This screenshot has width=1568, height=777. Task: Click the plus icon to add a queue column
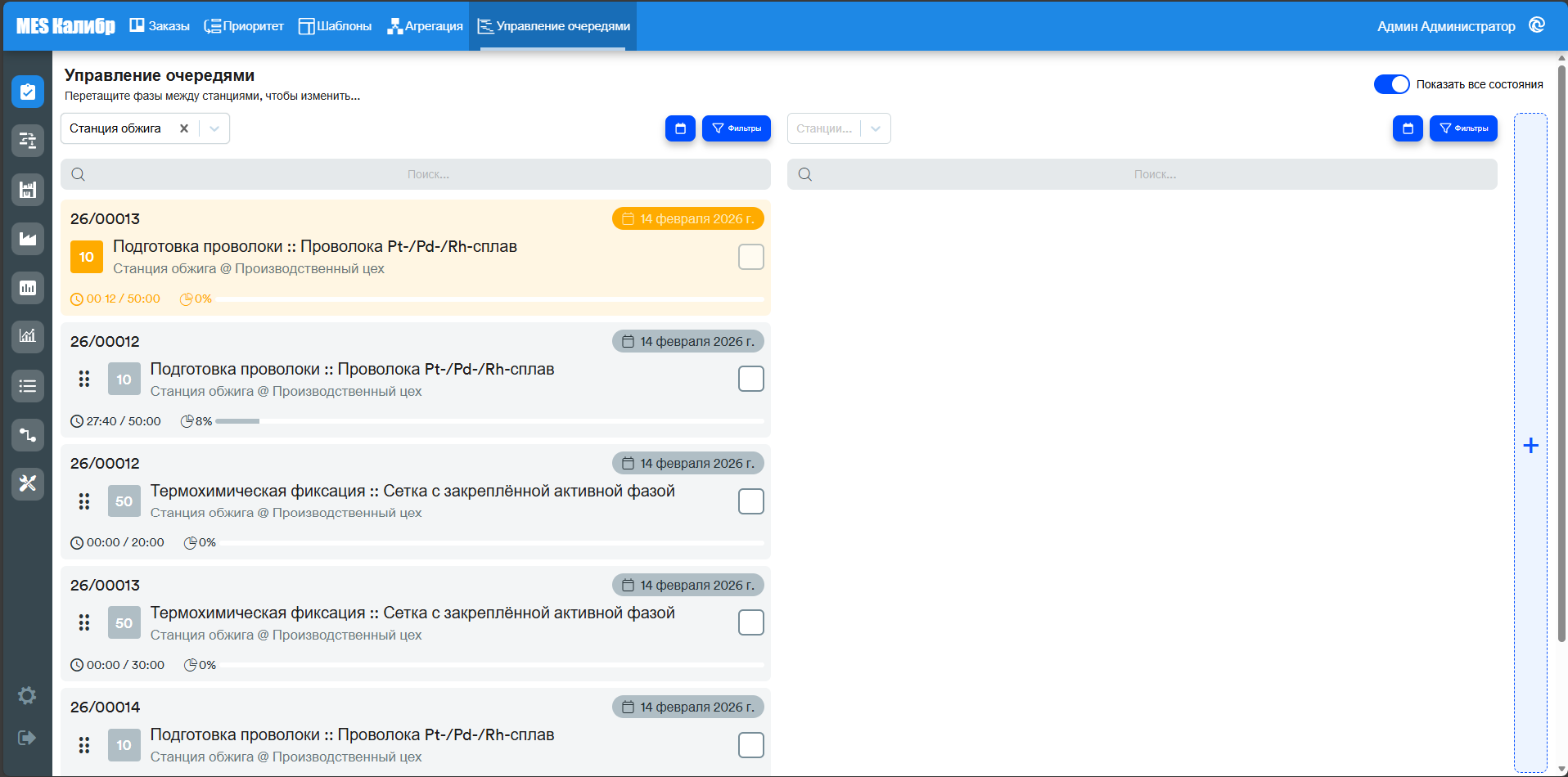(x=1530, y=445)
